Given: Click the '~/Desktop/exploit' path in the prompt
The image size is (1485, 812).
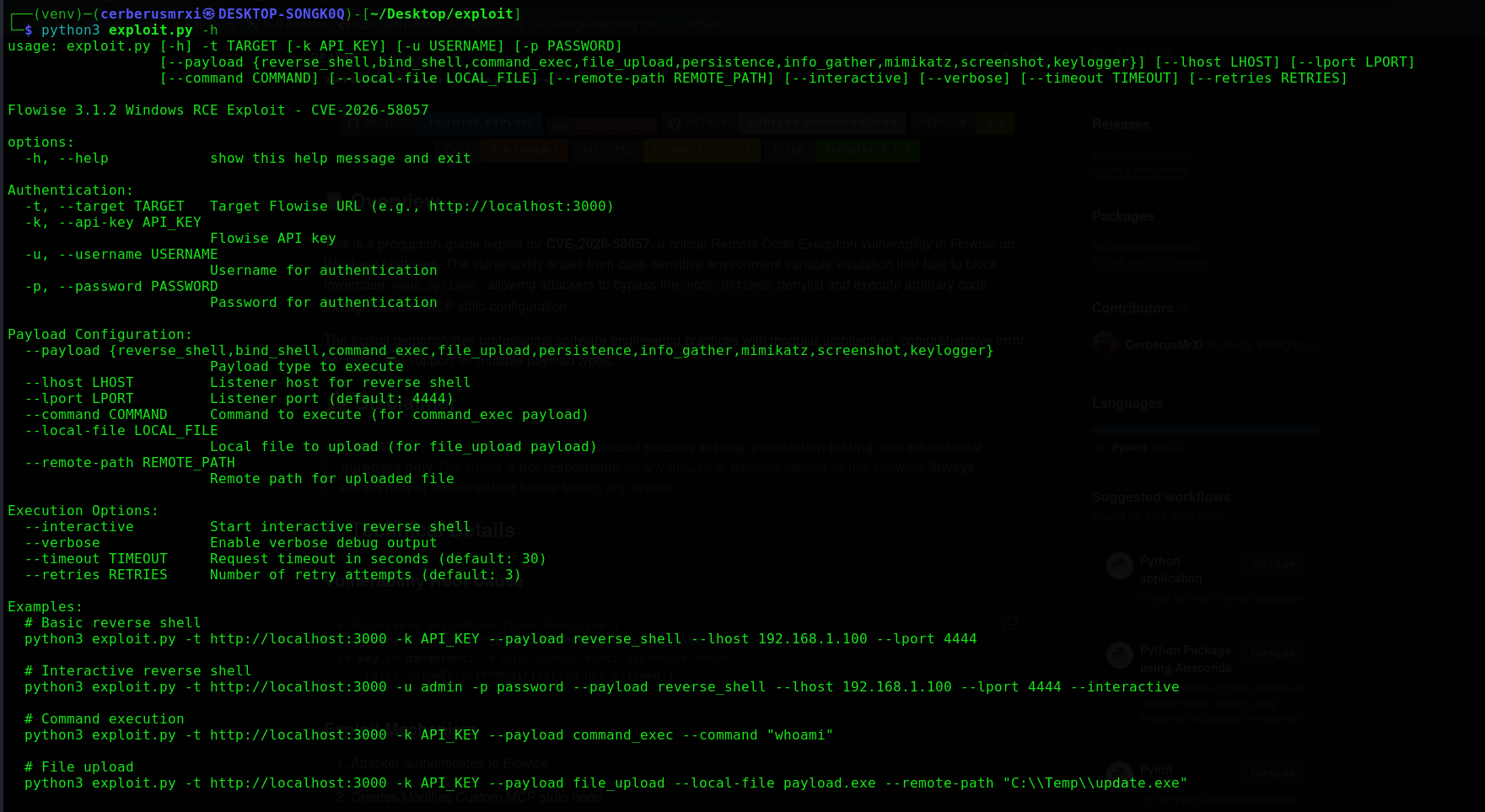Looking at the screenshot, I should point(442,14).
